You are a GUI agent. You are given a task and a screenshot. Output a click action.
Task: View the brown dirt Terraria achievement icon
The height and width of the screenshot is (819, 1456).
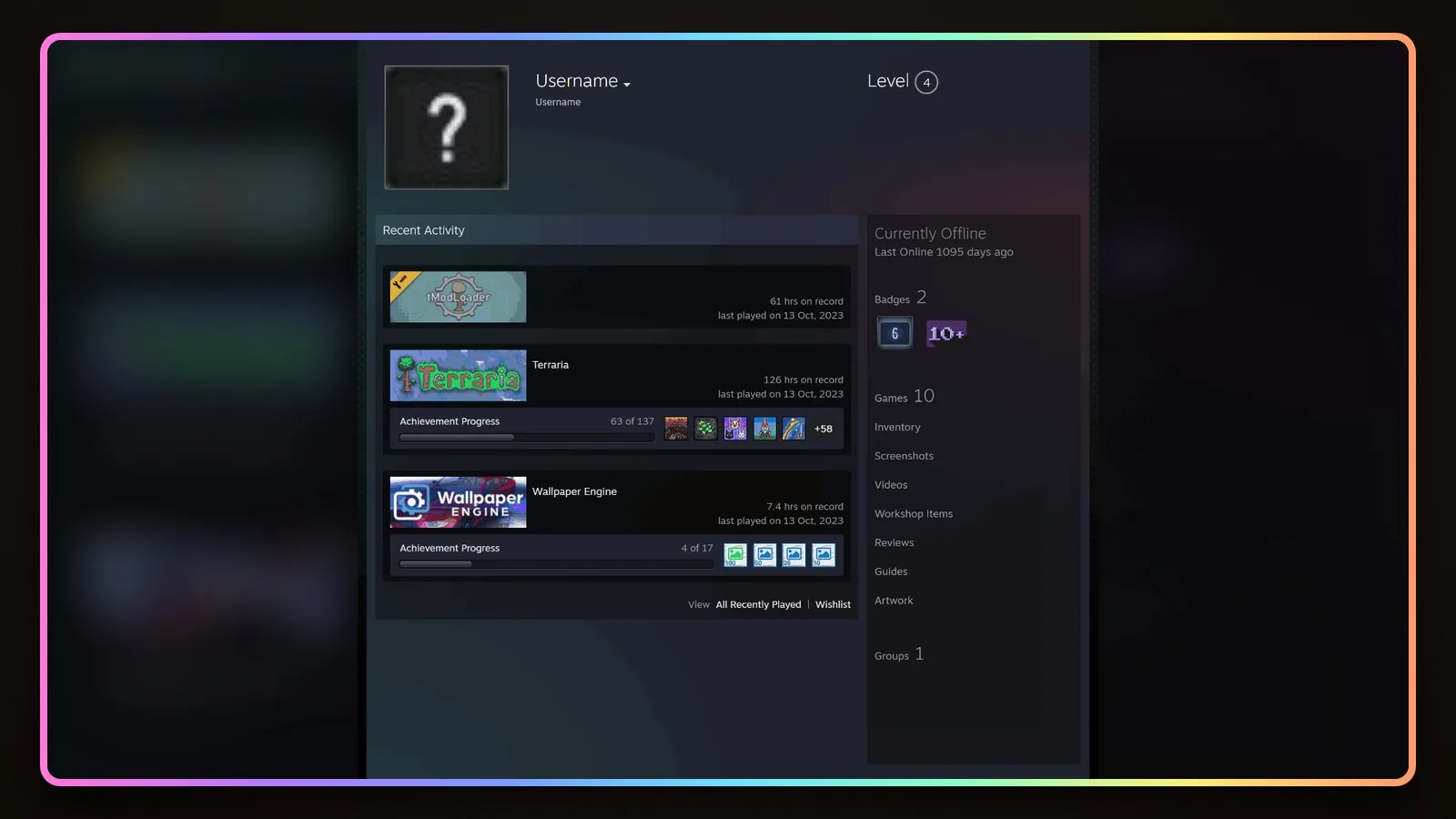click(676, 429)
